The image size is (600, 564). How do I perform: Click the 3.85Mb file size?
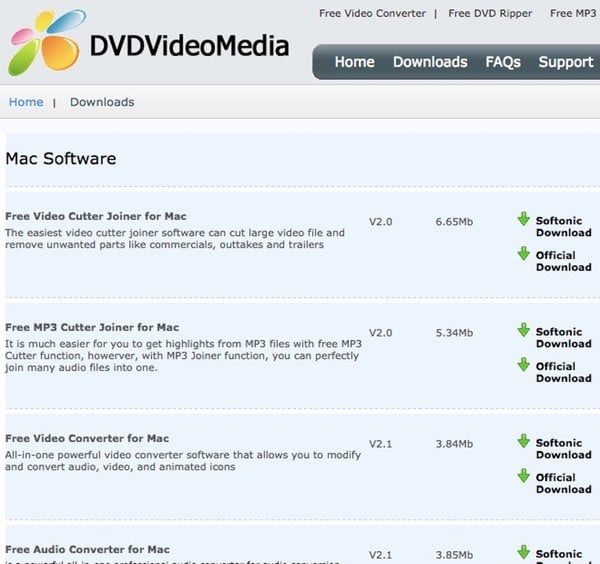coord(454,555)
